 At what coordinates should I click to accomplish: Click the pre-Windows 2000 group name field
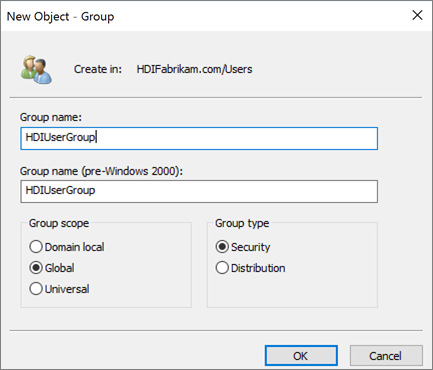(199, 191)
